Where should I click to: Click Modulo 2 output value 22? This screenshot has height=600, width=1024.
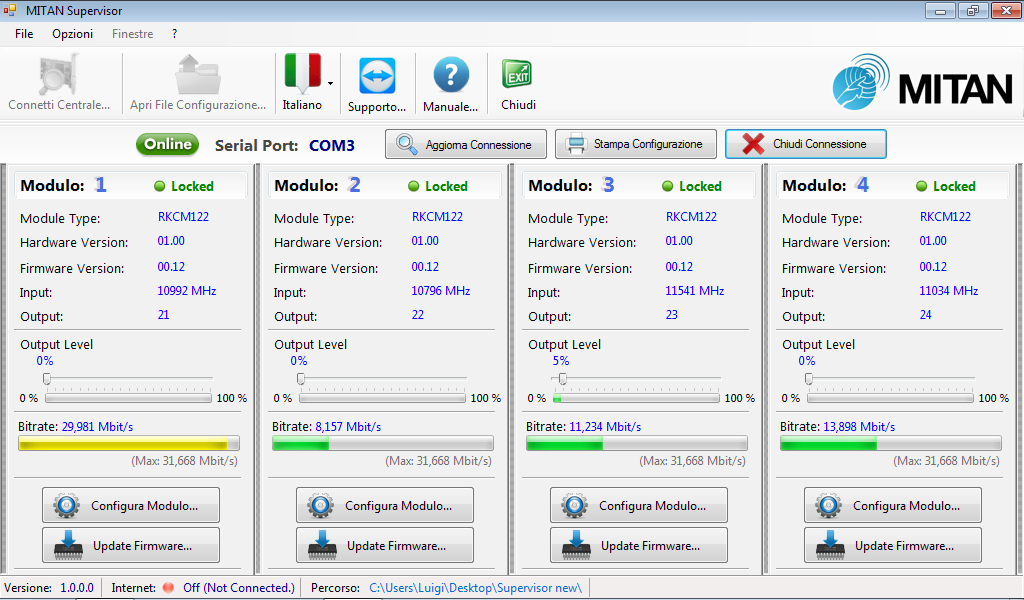(418, 315)
